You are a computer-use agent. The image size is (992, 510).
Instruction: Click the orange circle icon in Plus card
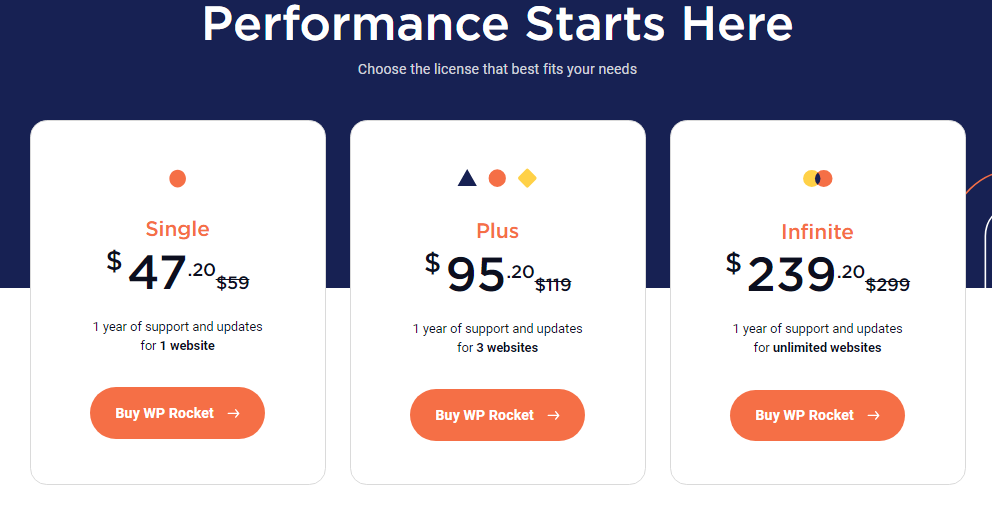coord(497,178)
